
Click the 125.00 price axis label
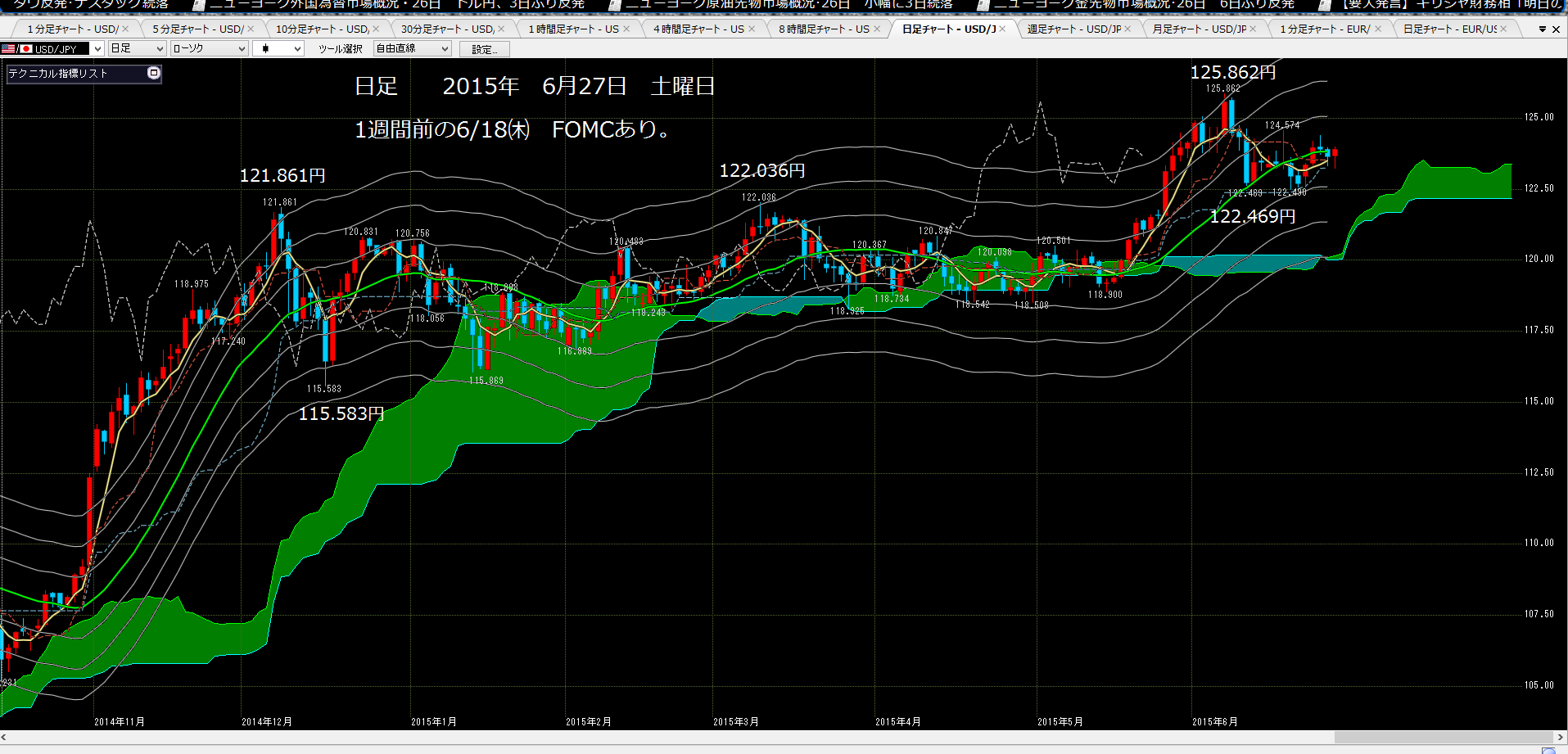click(x=1539, y=117)
